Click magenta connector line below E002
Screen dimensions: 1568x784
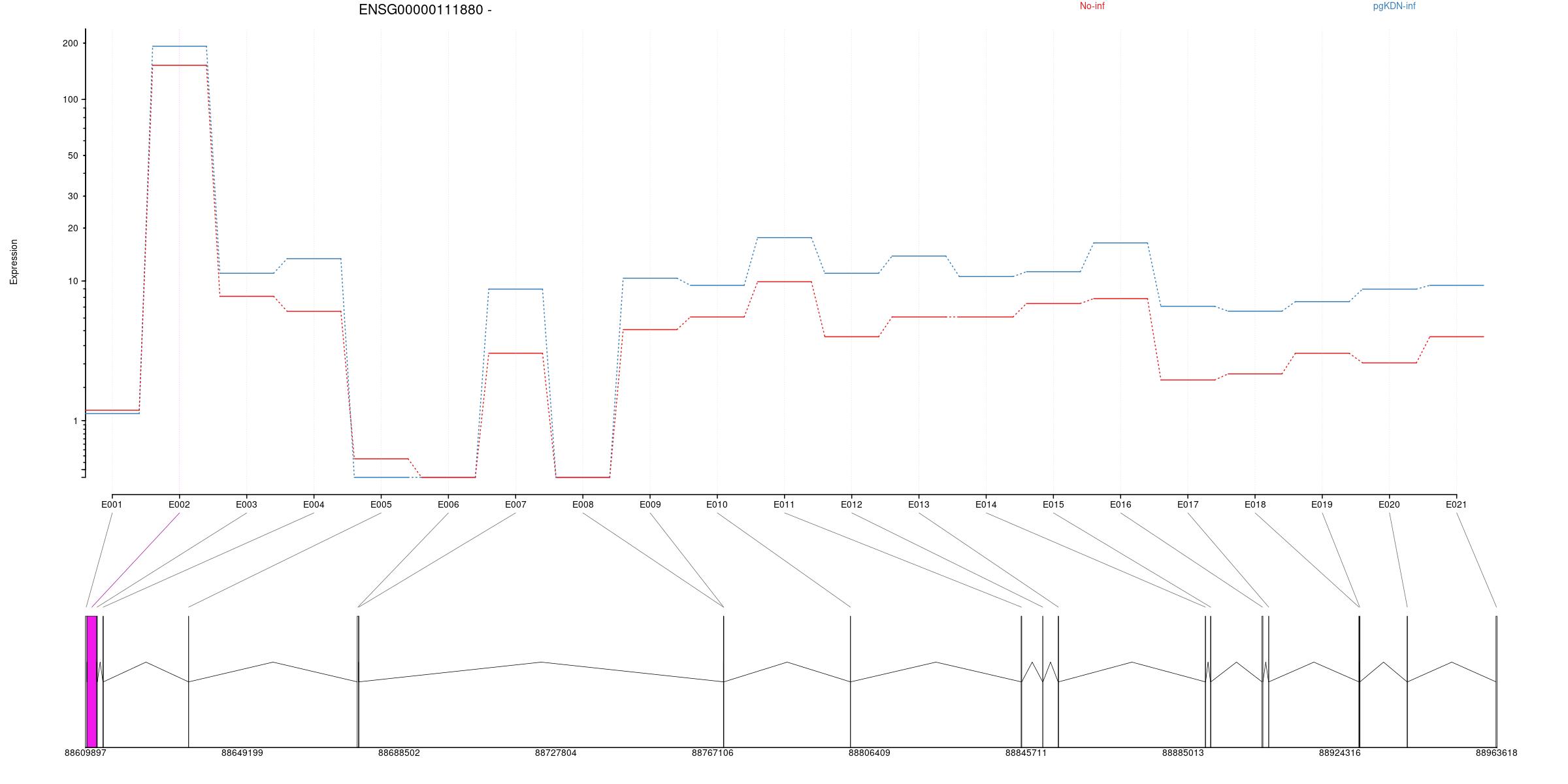point(135,560)
